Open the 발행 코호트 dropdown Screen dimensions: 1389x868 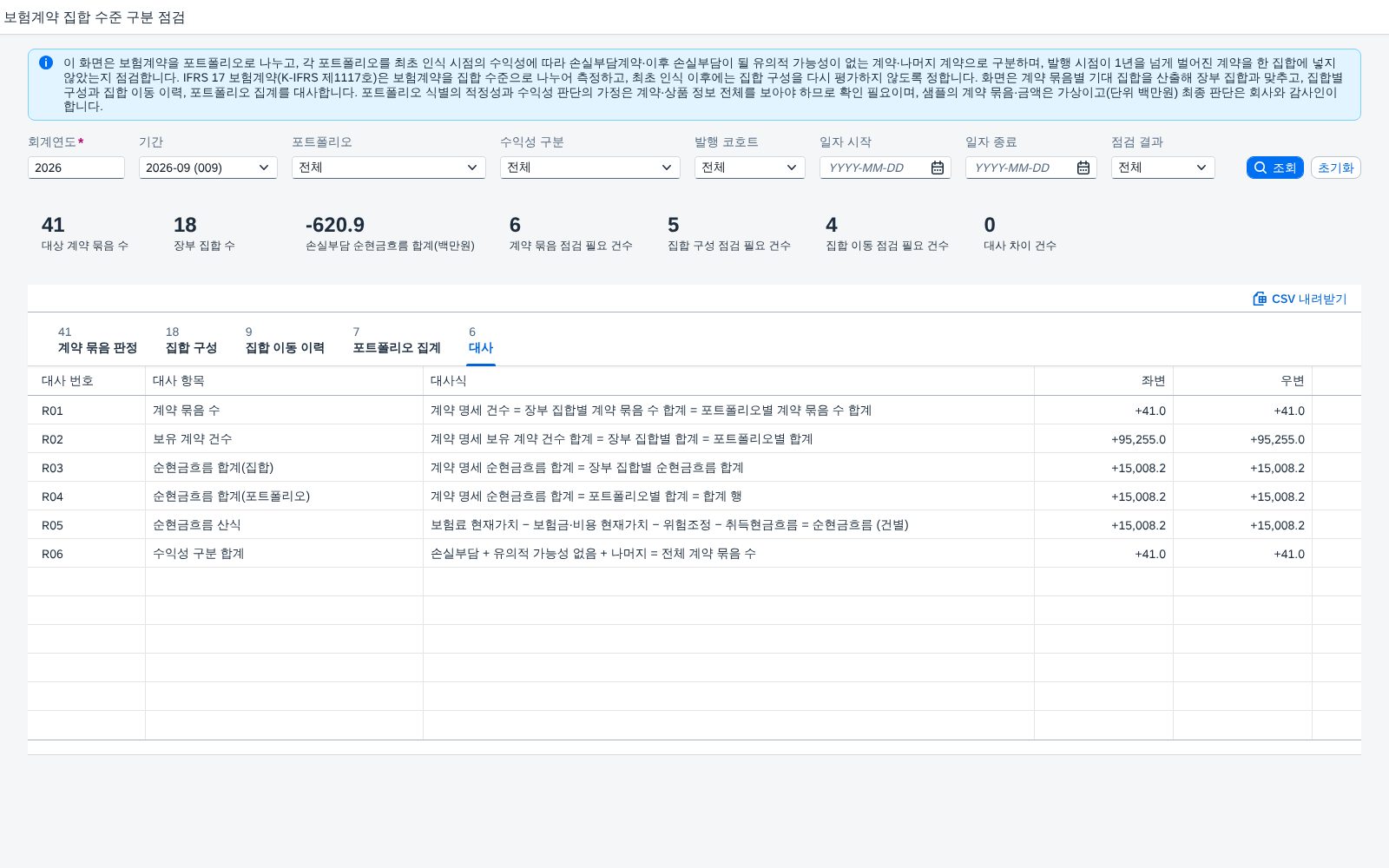coord(750,168)
